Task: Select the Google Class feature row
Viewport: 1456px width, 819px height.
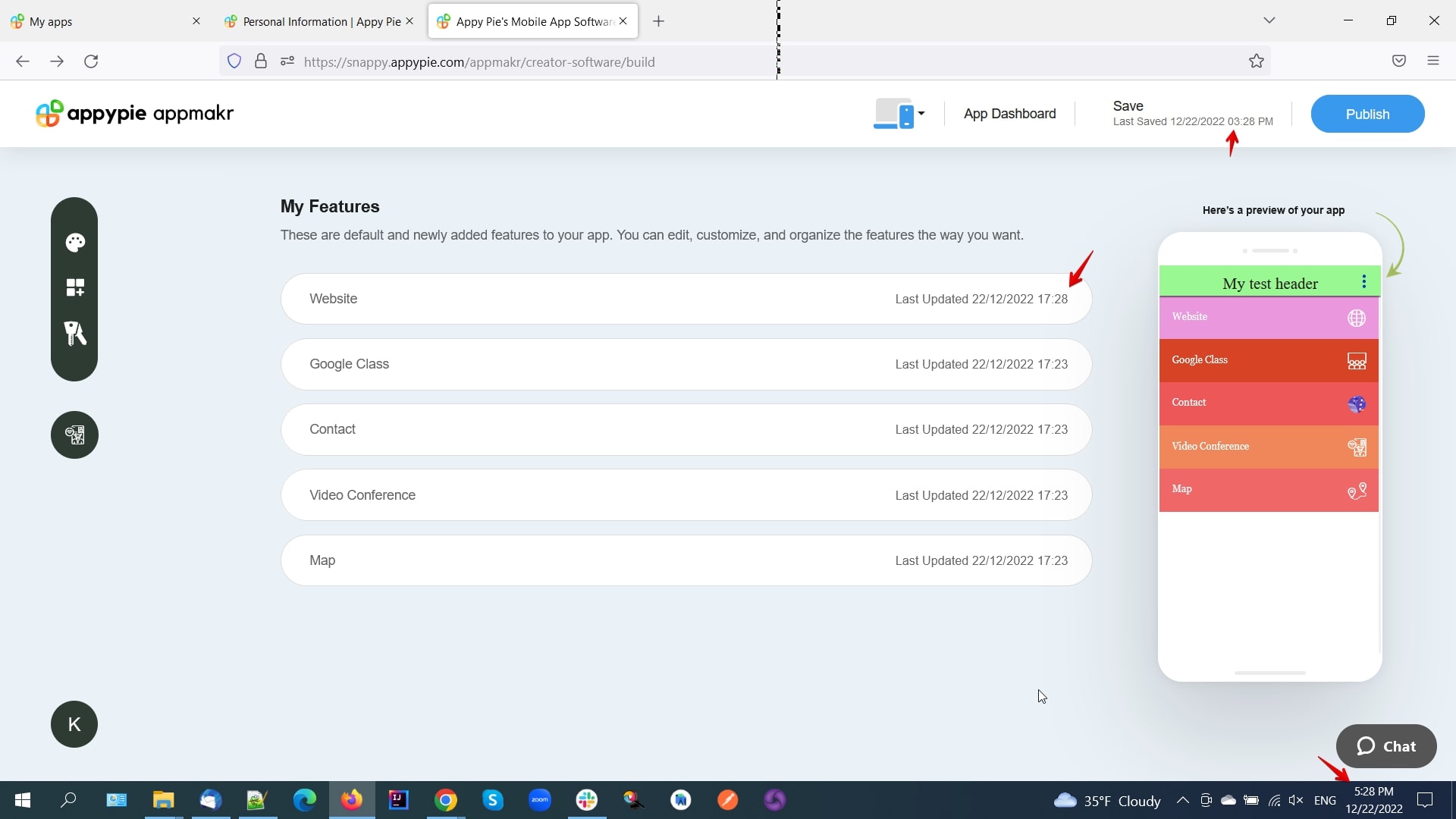Action: 686,364
